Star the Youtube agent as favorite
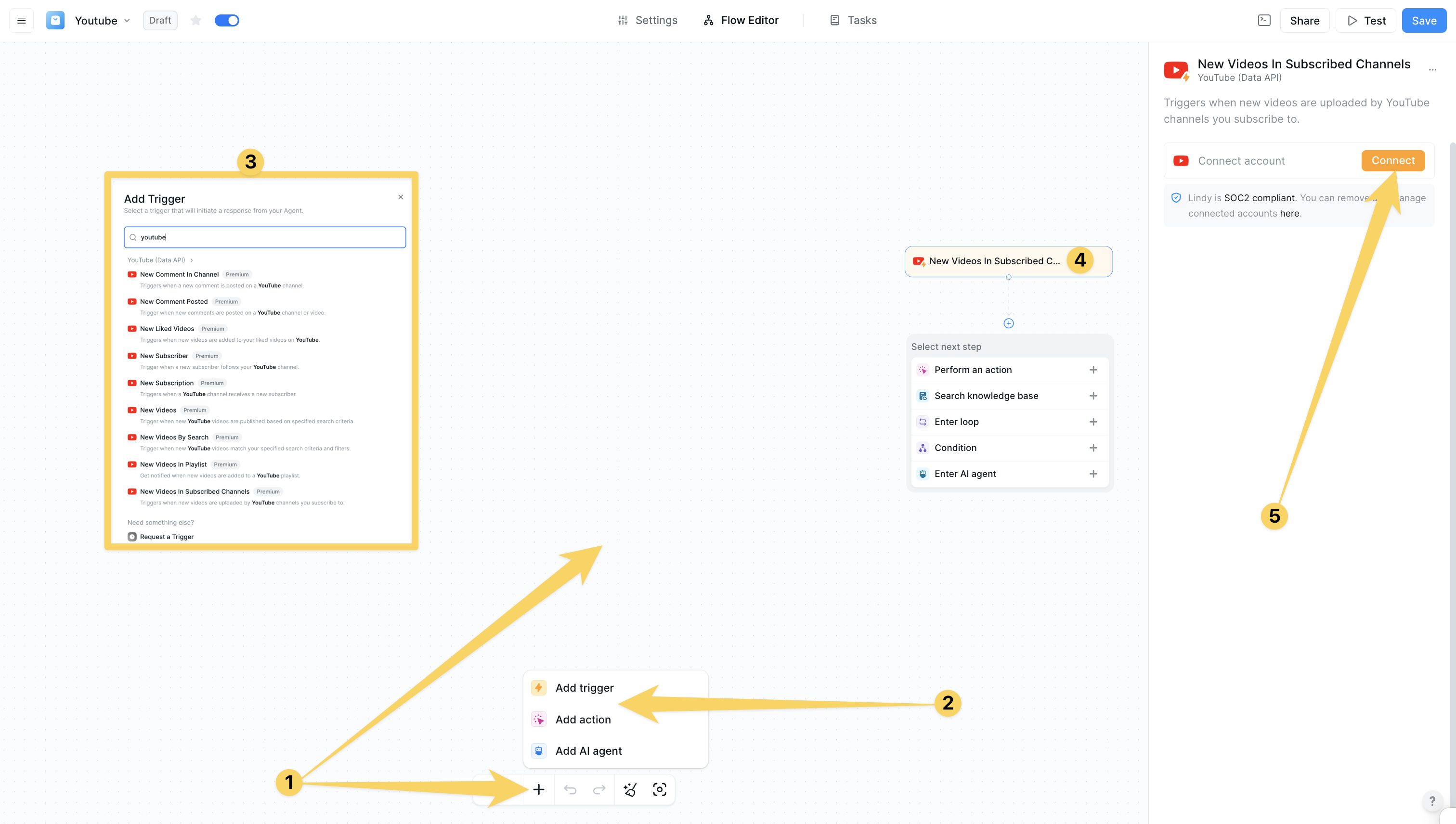1456x824 pixels. pyautogui.click(x=195, y=20)
